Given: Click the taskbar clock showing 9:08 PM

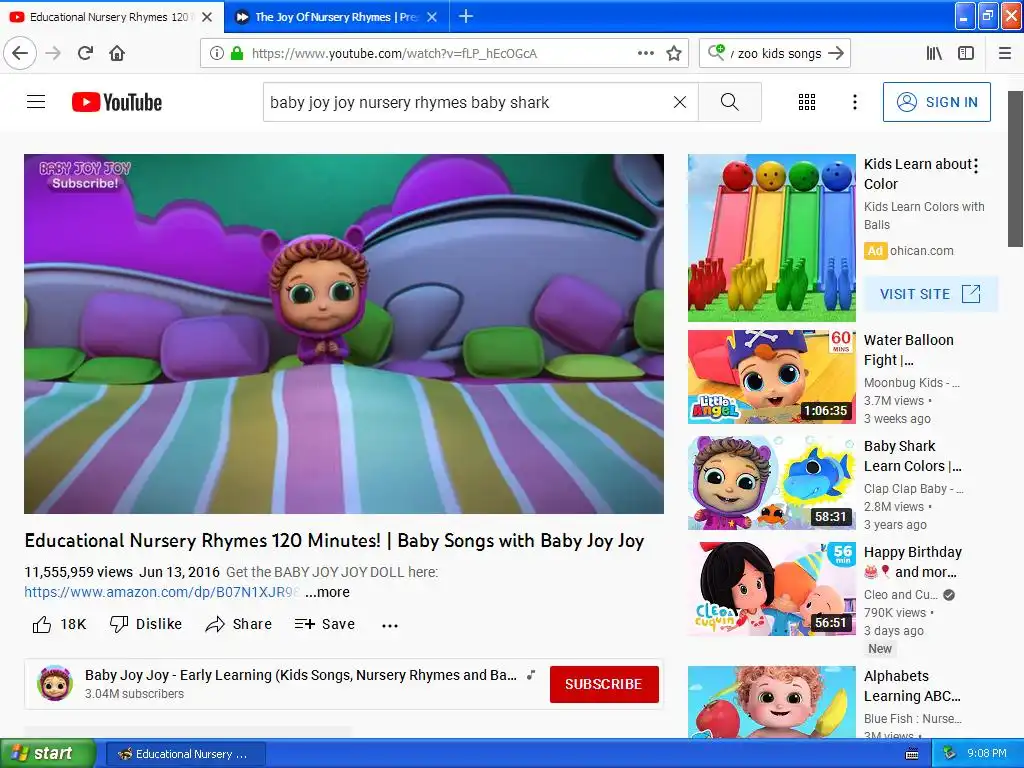Looking at the screenshot, I should coord(986,754).
